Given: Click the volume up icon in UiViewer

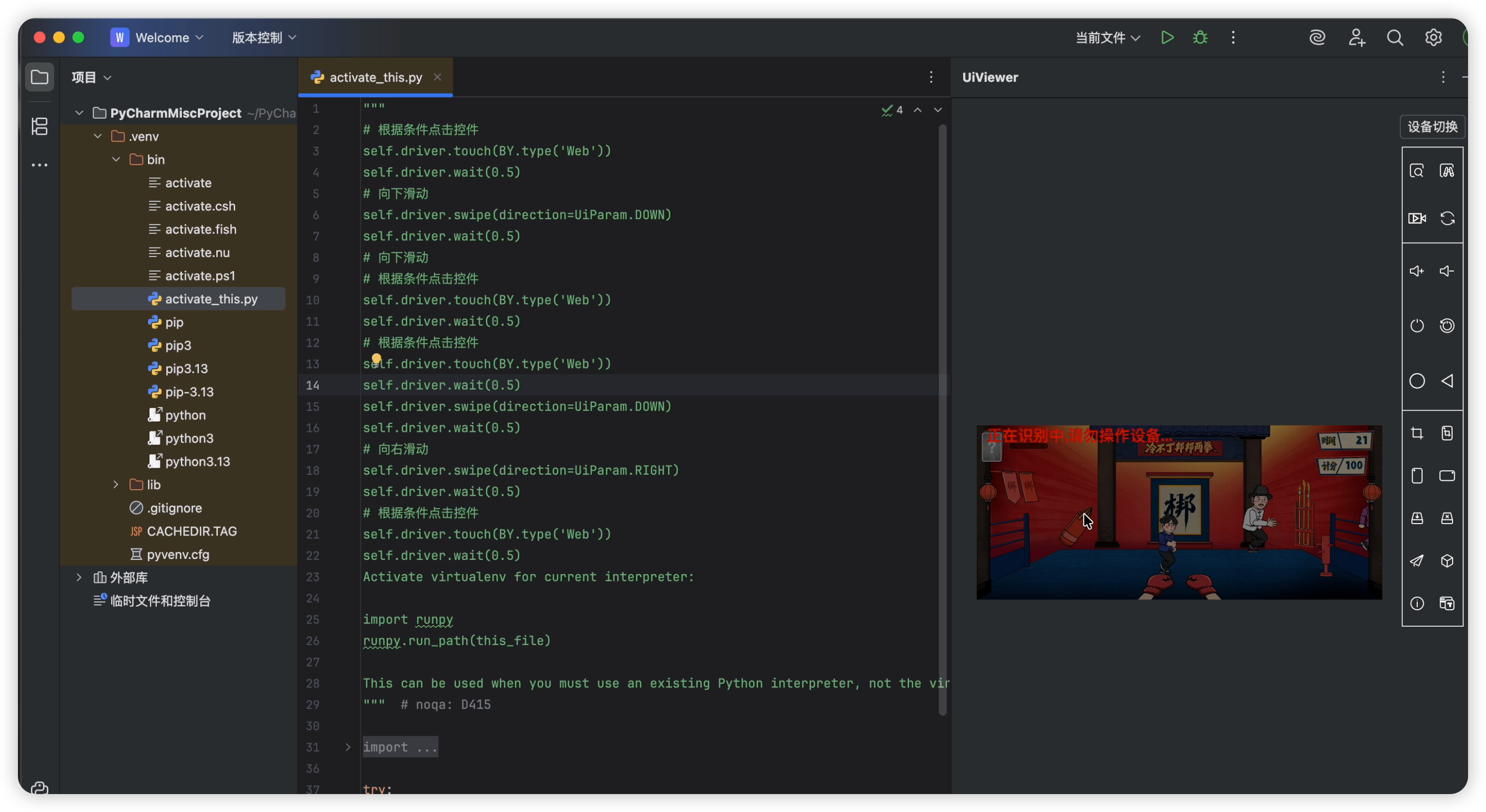Looking at the screenshot, I should [x=1417, y=271].
